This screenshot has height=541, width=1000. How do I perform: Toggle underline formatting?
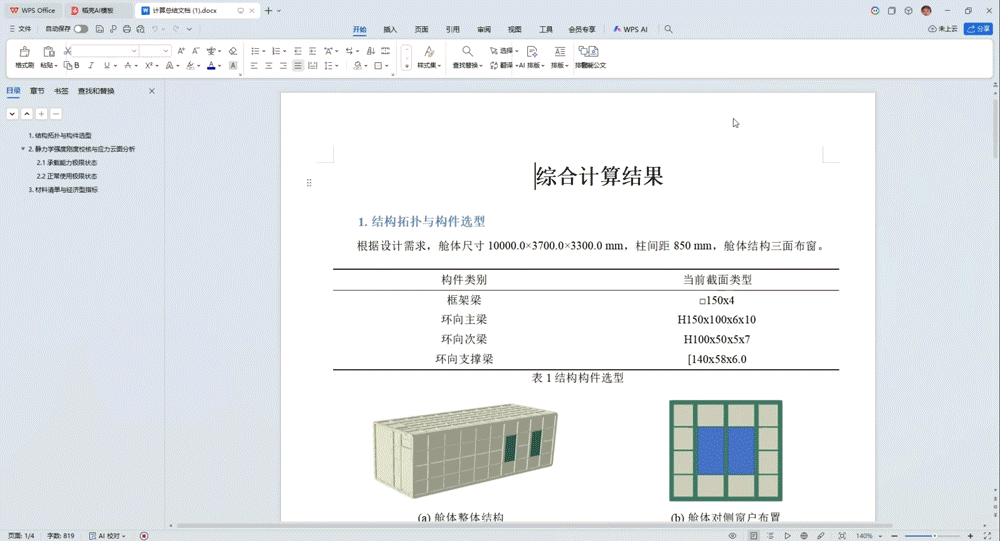(x=107, y=65)
